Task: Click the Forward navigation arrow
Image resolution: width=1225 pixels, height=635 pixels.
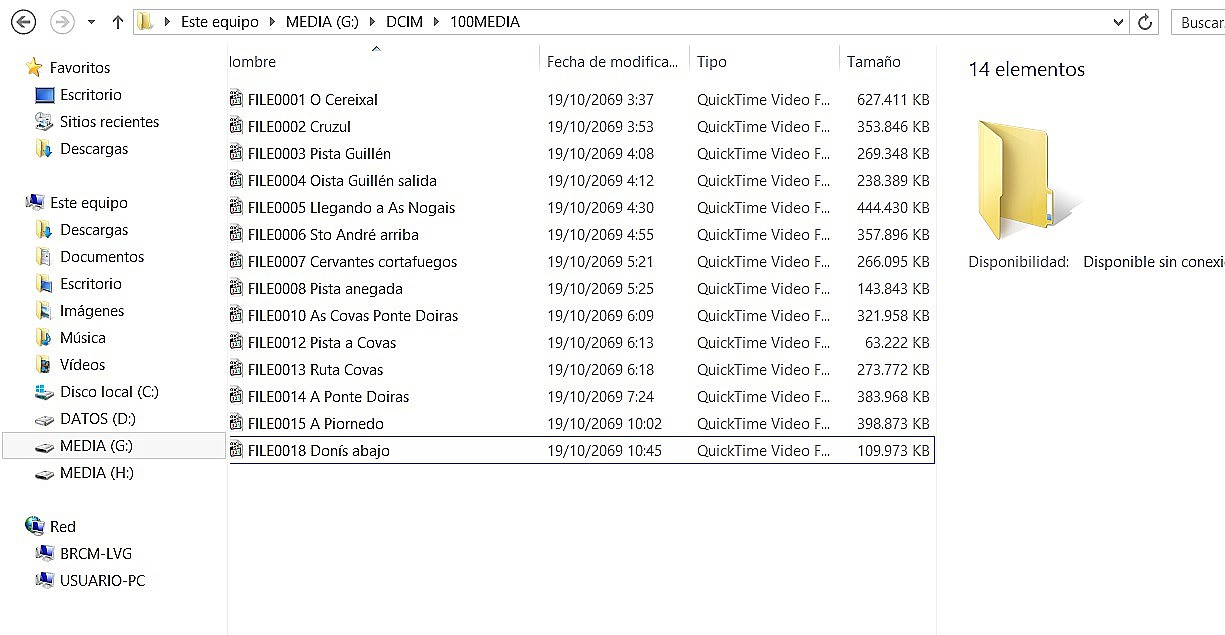Action: coord(62,21)
